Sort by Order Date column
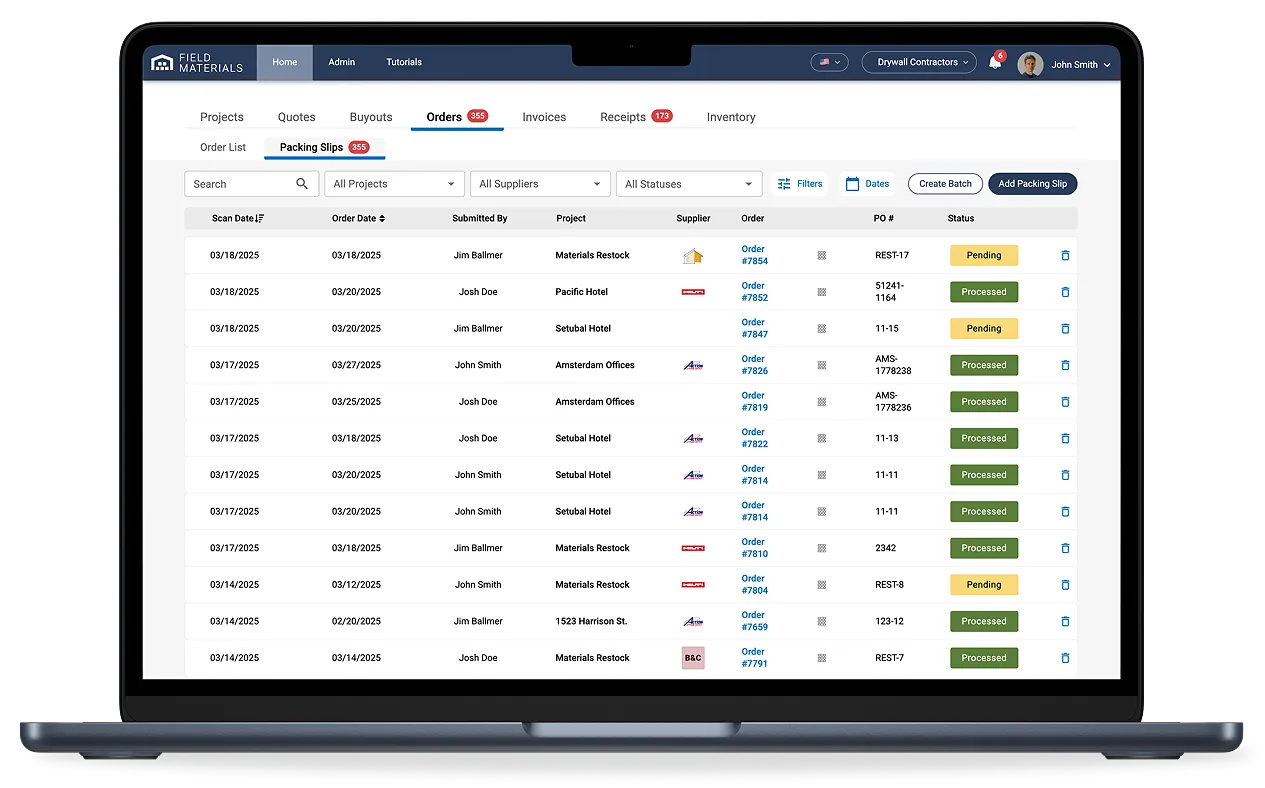The image size is (1265, 788). 358,218
